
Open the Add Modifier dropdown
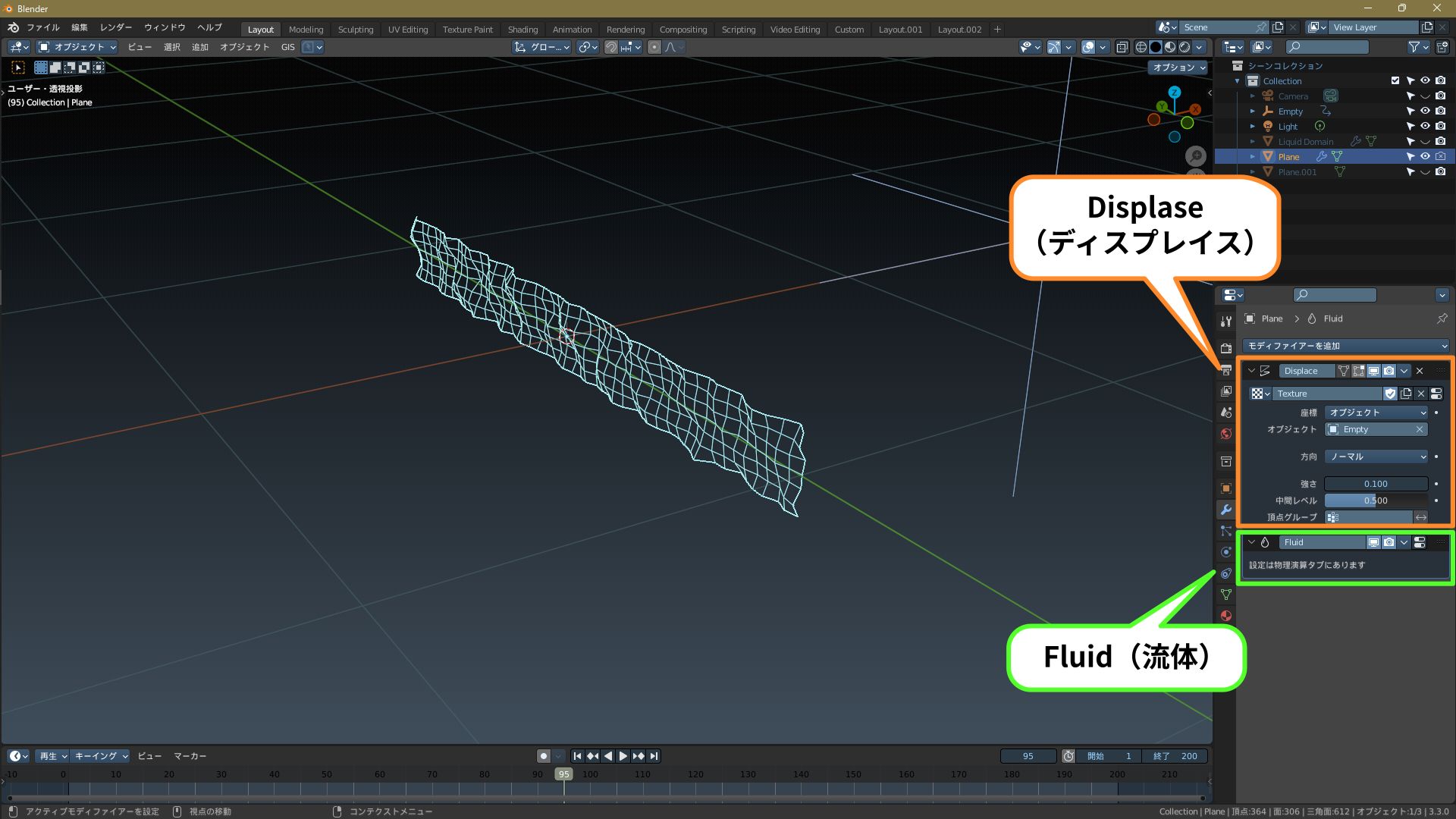tap(1346, 346)
